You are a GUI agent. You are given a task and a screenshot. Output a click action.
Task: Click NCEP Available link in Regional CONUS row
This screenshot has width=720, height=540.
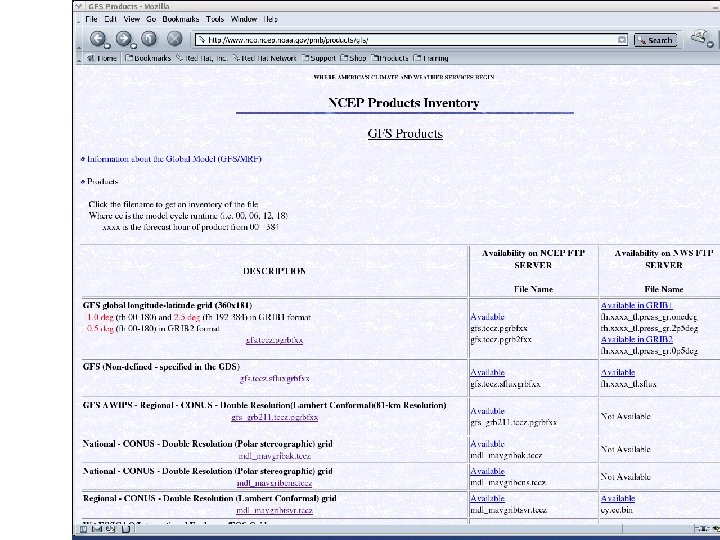[487, 498]
